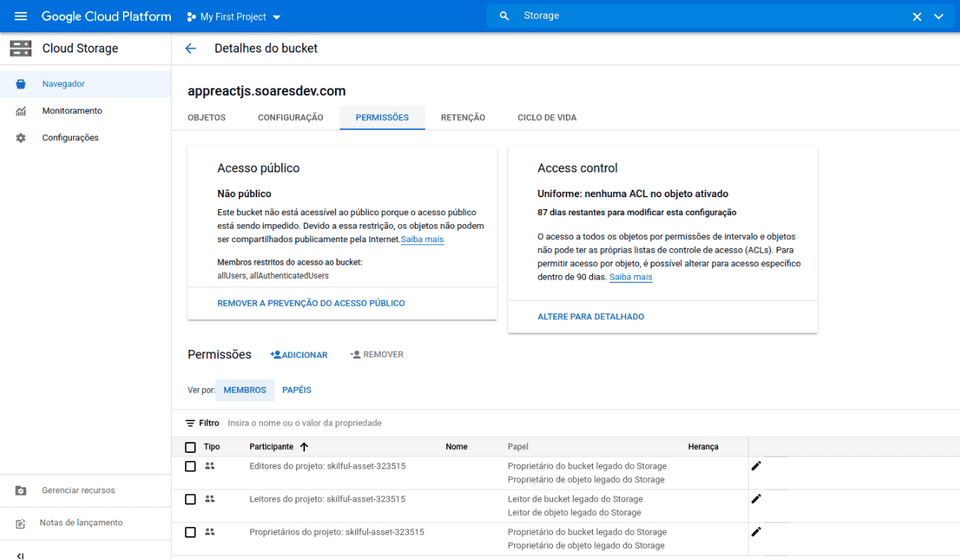Go back using the arrow icon
This screenshot has height=560, width=960.
point(190,49)
